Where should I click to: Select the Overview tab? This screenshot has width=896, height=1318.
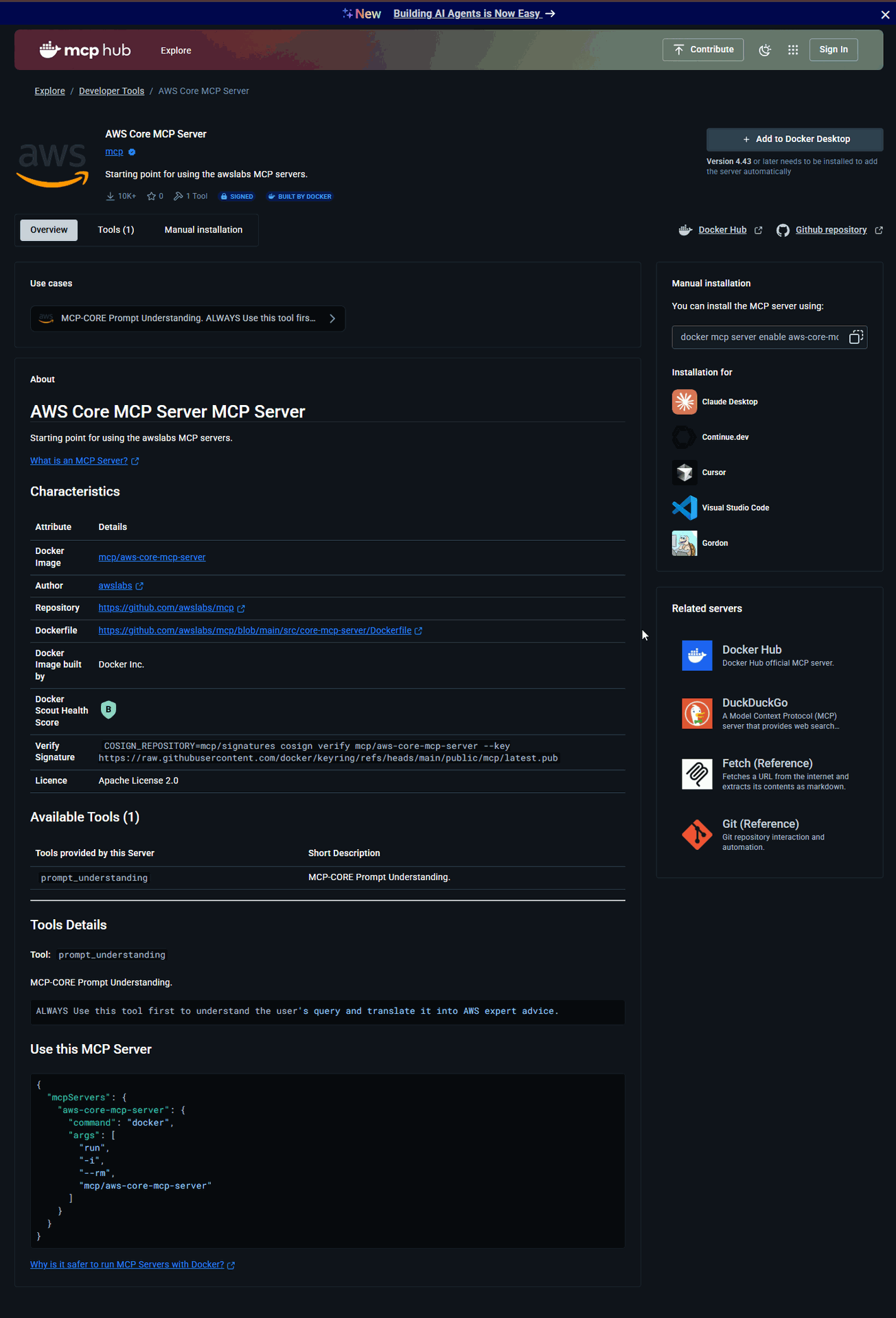pos(49,230)
